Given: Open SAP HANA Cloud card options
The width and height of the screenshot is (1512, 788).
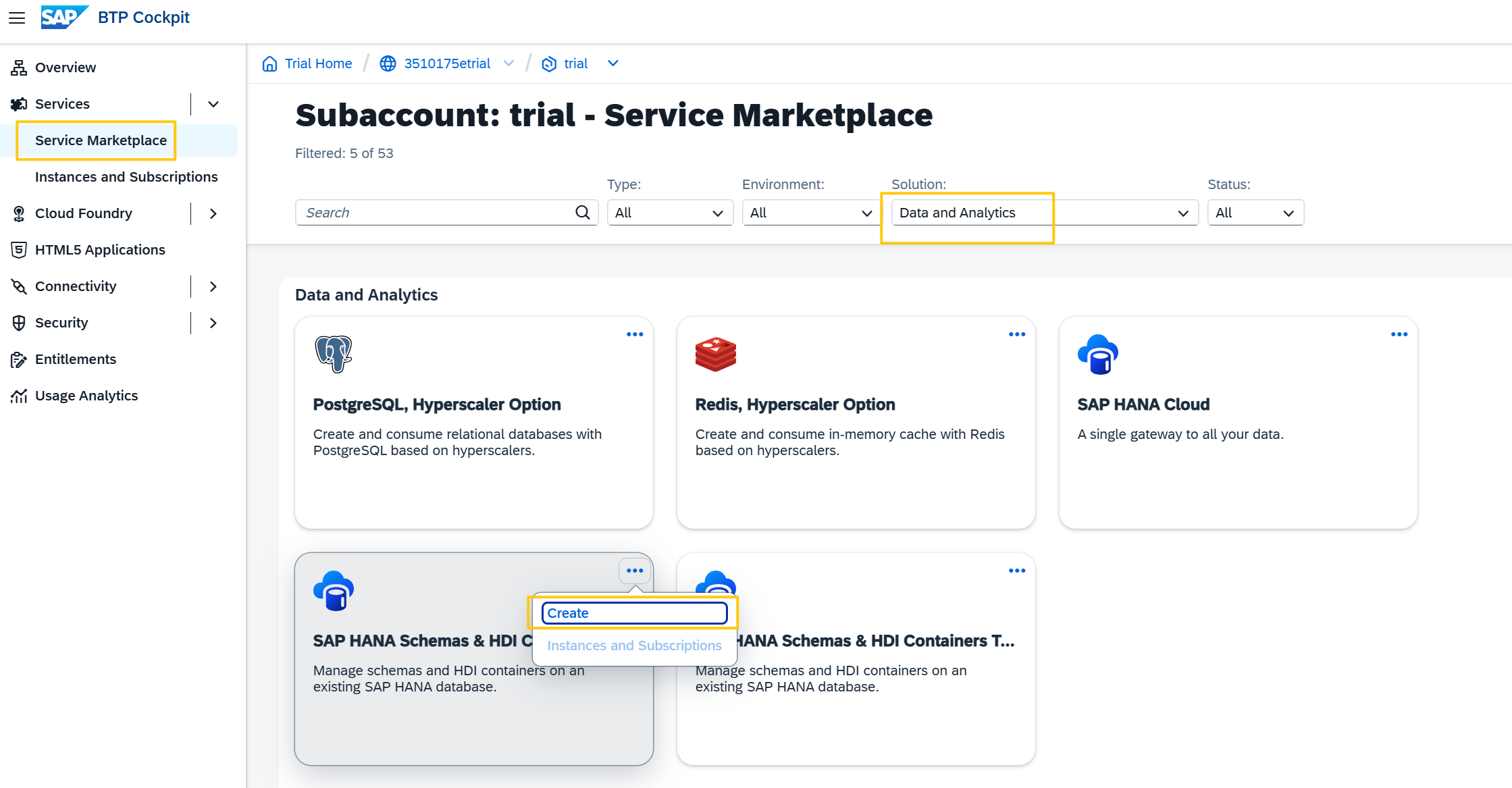Looking at the screenshot, I should (x=1399, y=334).
